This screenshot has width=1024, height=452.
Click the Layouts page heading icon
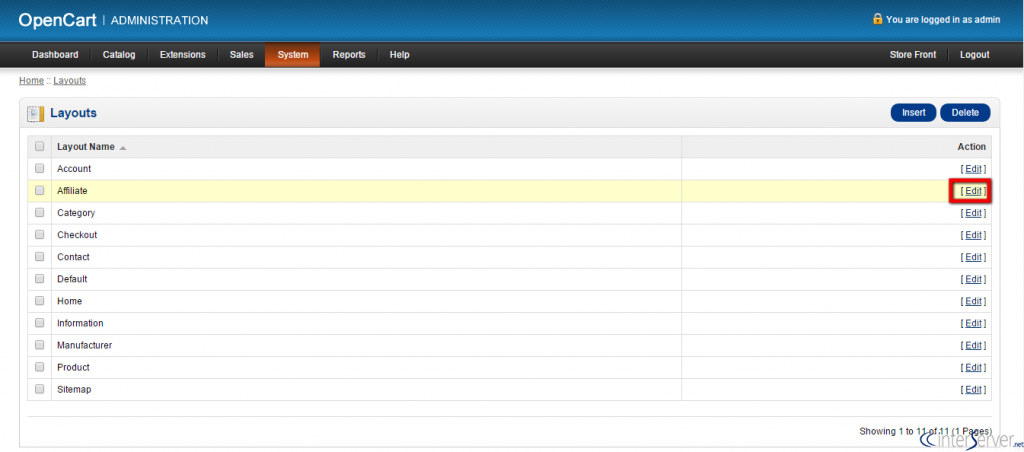point(35,113)
